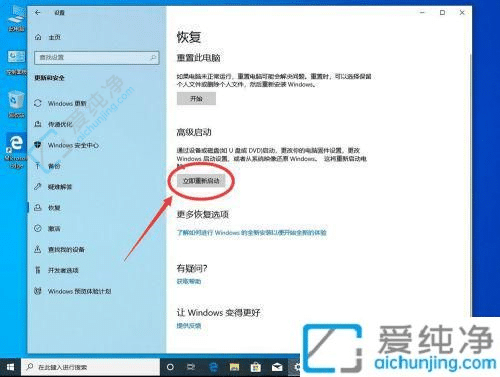Select the 备份 backup sidebar entry
Screen dimensions: 500x377
point(47,166)
